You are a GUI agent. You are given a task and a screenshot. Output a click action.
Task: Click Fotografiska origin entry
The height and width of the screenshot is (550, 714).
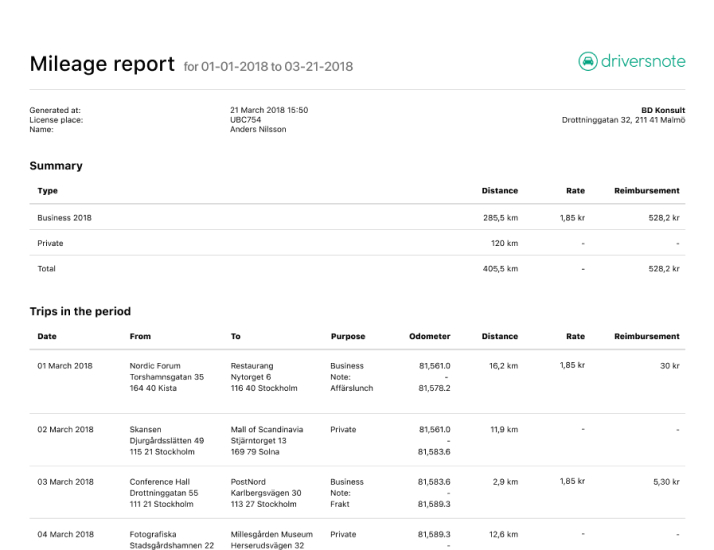click(172, 540)
